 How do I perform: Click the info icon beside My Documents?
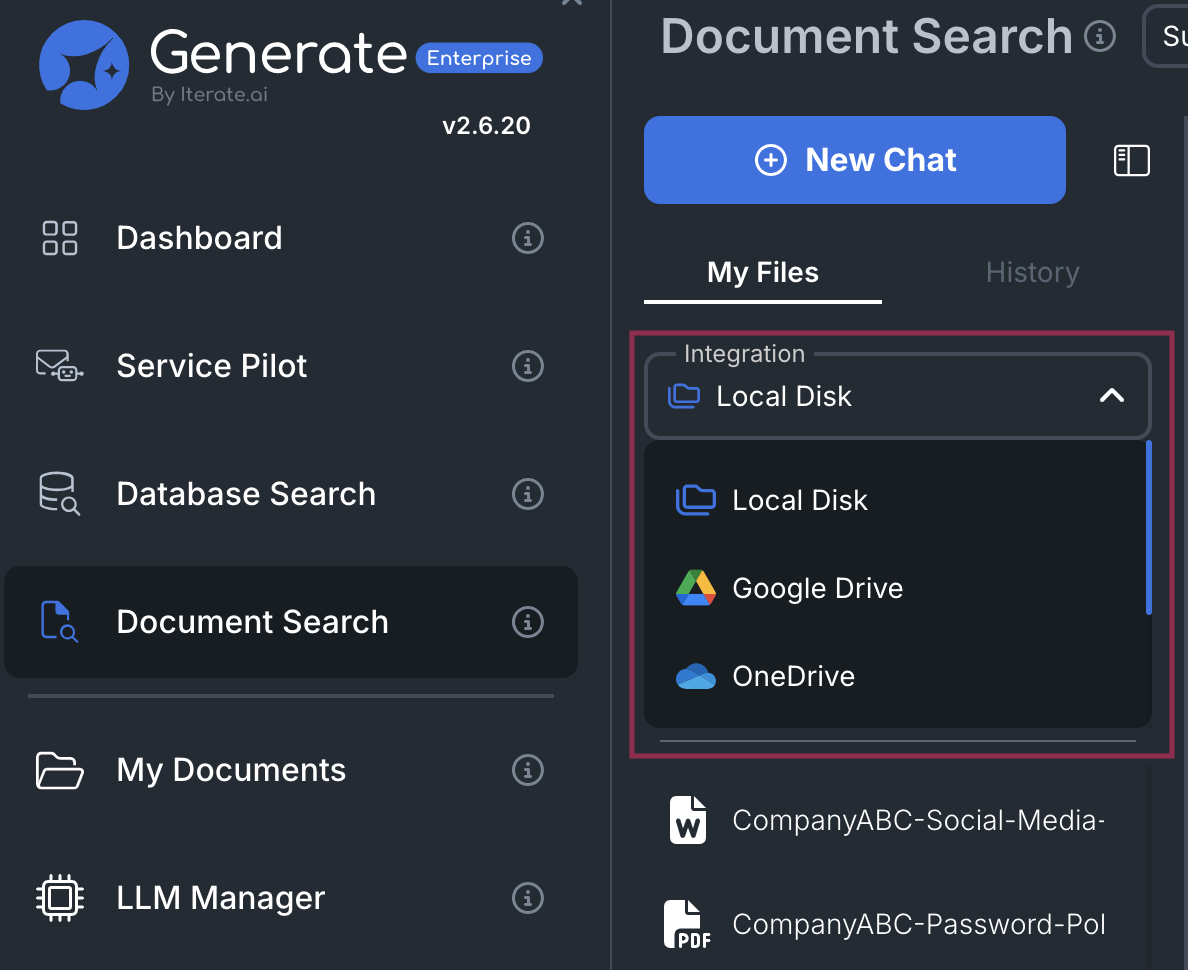coord(528,770)
